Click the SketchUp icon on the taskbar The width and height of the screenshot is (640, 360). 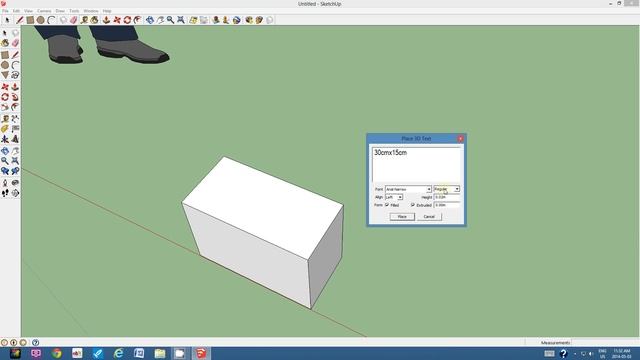(x=201, y=353)
